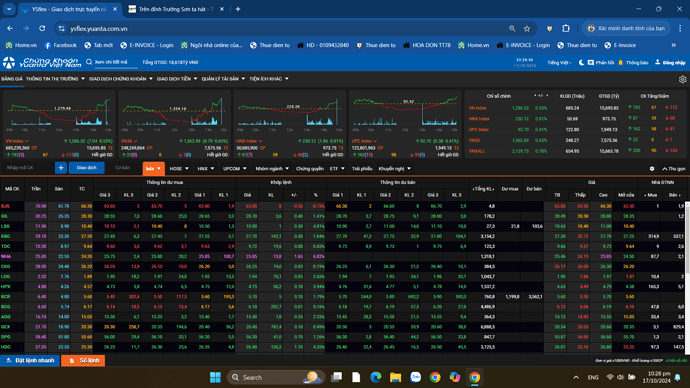This screenshot has height=388, width=690.
Task: Open Task View on the taskbar
Action: [x=337, y=377]
